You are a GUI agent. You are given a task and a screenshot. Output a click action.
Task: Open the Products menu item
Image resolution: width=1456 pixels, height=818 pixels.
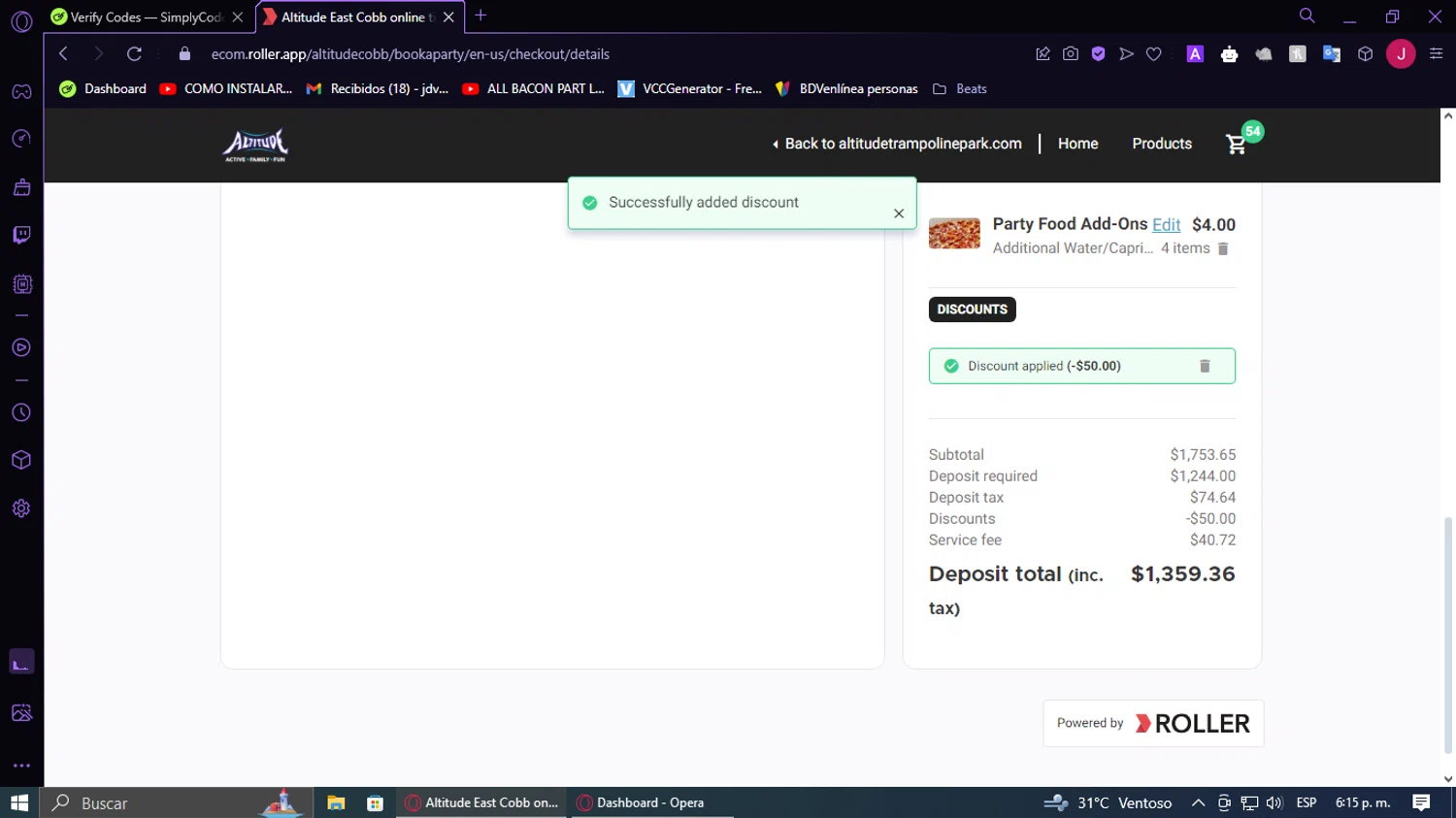pos(1162,144)
